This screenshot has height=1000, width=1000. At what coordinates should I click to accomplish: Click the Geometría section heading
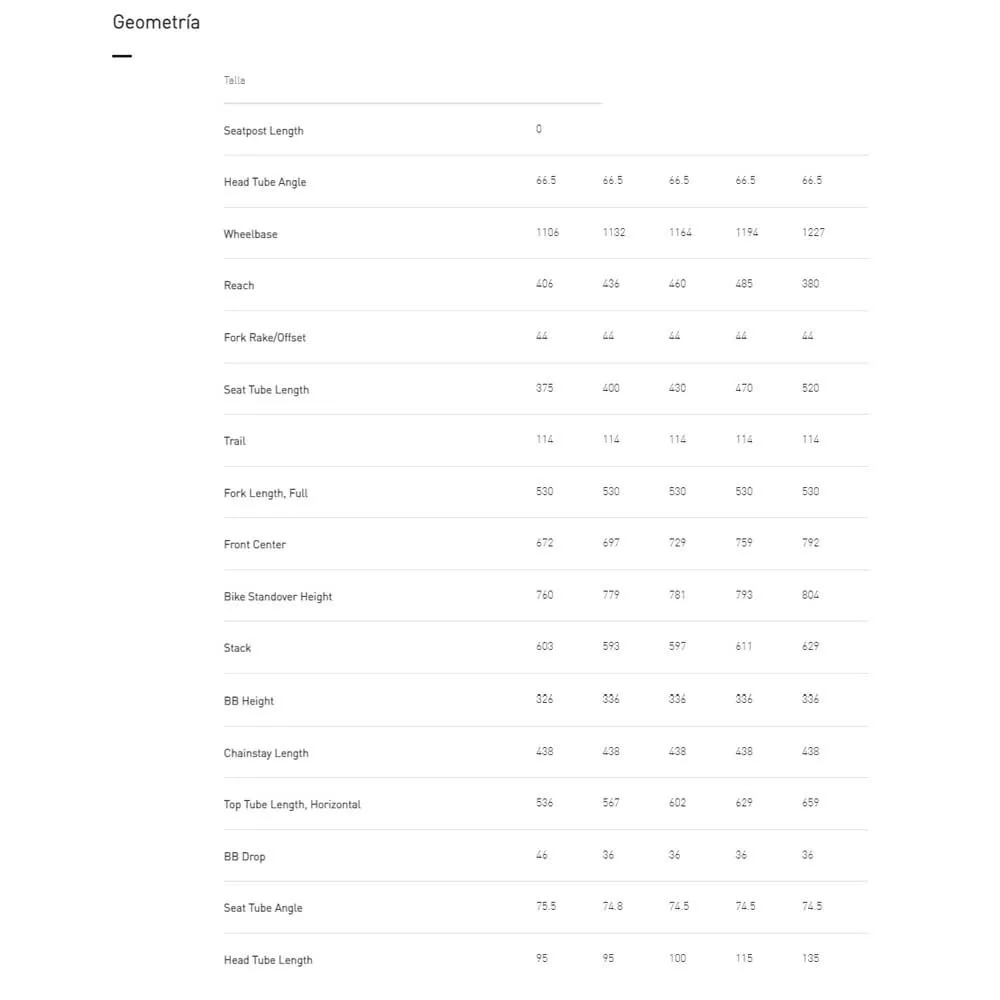[156, 22]
